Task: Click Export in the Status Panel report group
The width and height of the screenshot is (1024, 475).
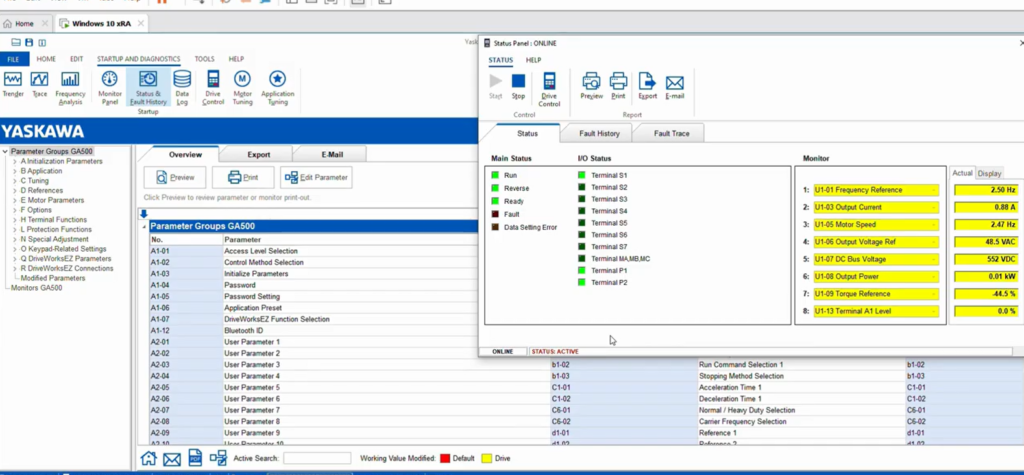Action: point(647,87)
